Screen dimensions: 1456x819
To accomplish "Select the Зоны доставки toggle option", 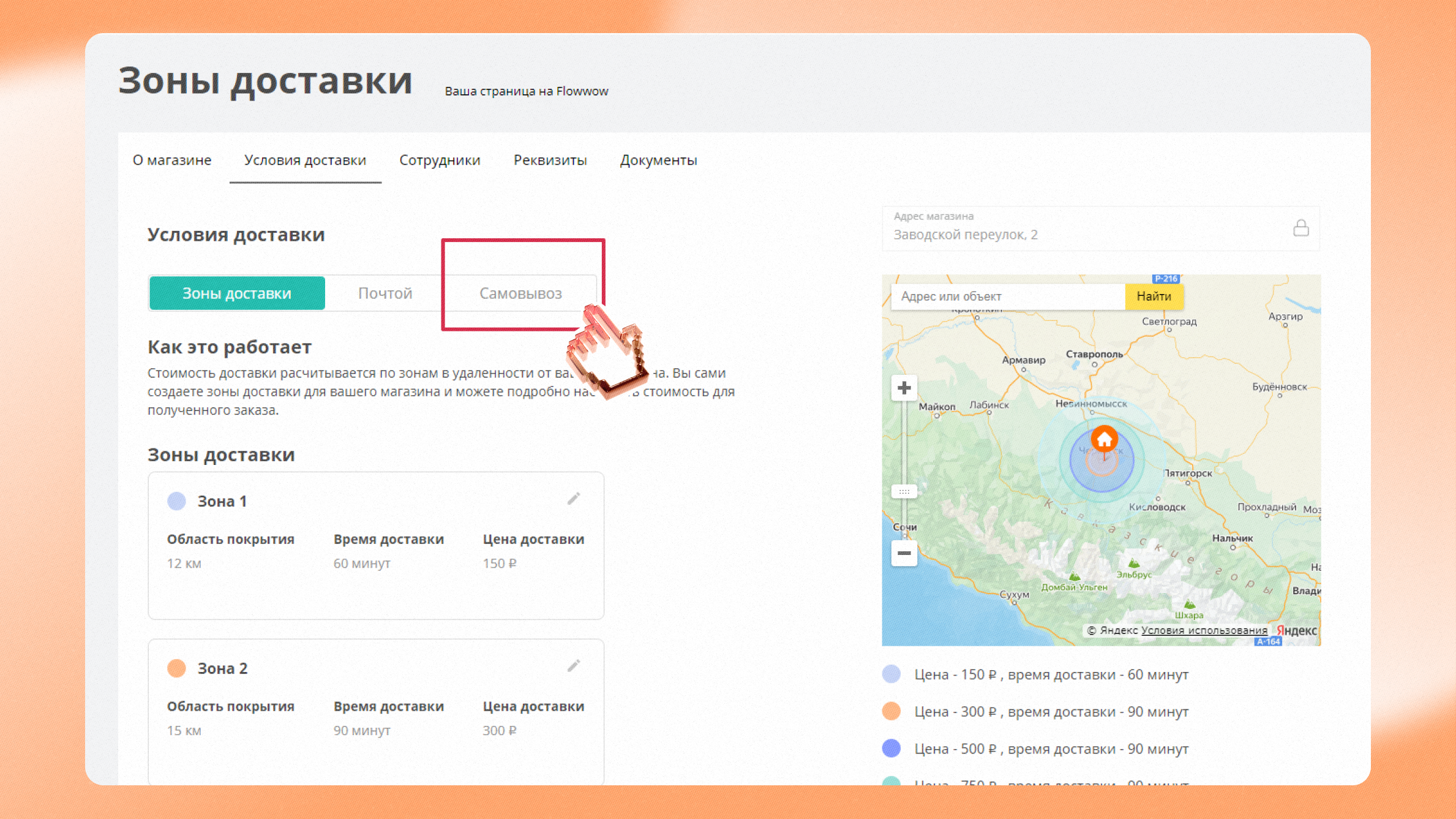I will click(x=237, y=293).
